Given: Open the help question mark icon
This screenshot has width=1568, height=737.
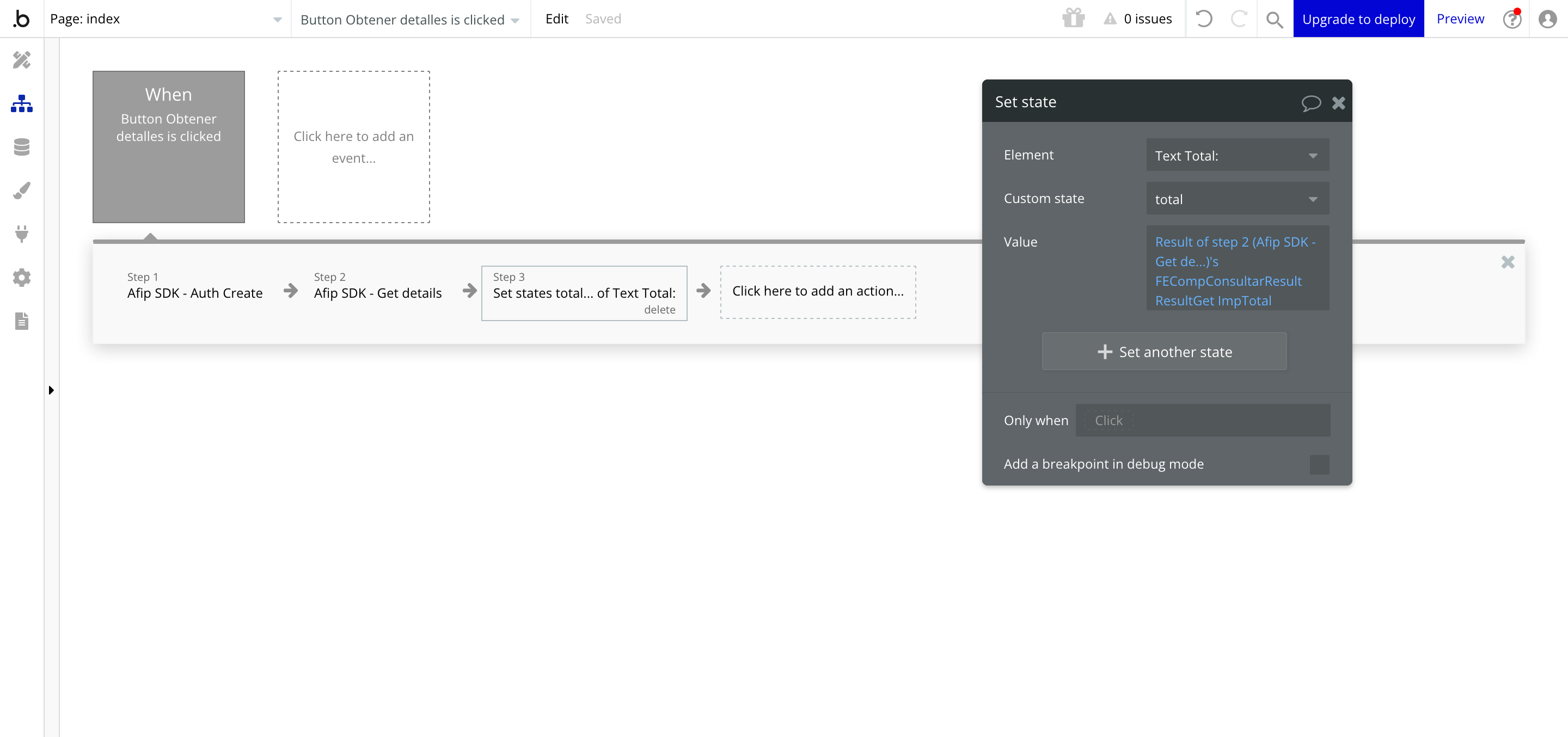Looking at the screenshot, I should click(x=1512, y=19).
